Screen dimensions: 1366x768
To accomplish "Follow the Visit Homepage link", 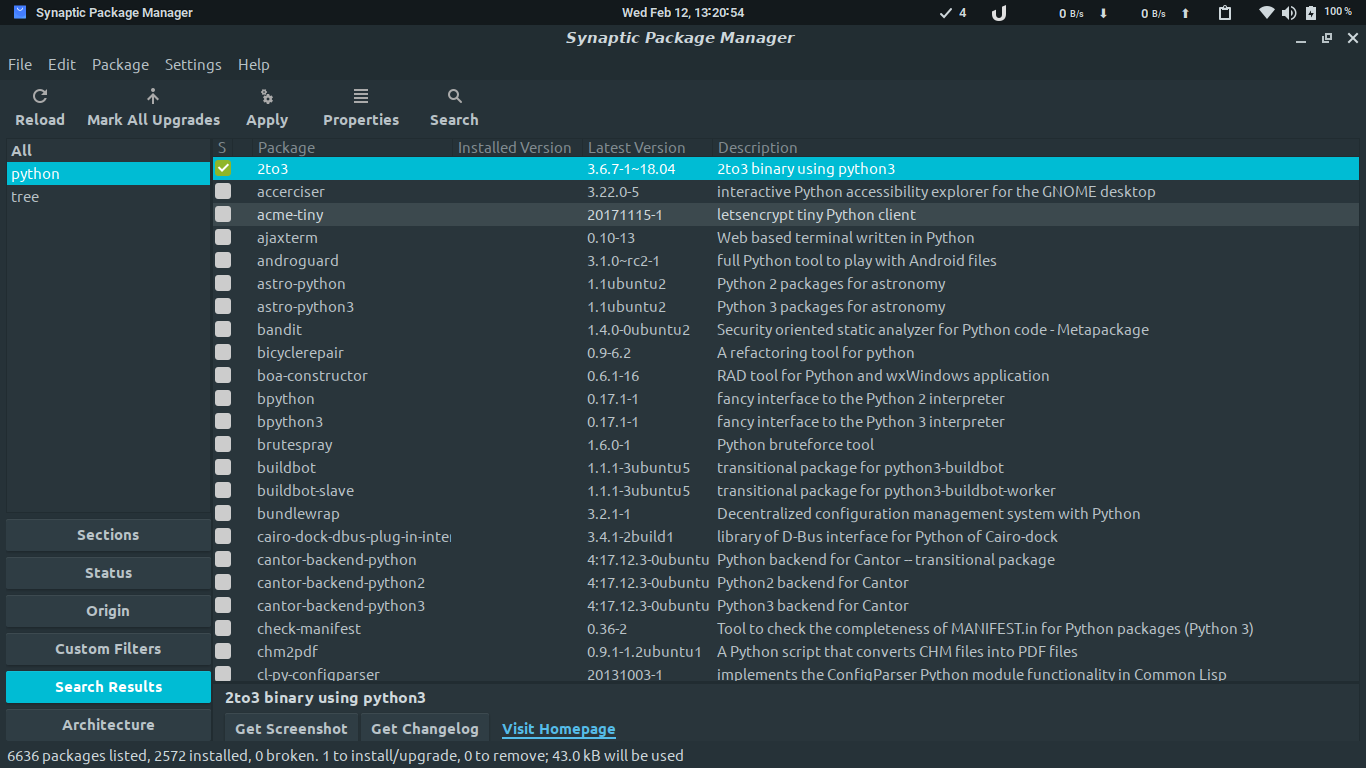I will click(559, 729).
